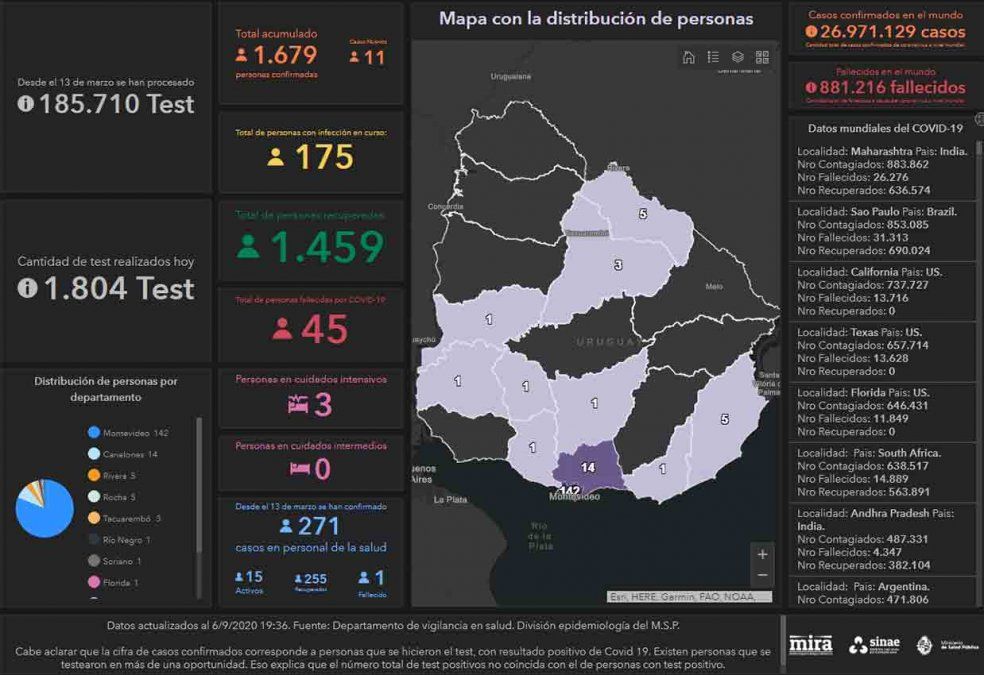984x675 pixels.
Task: Click the sinae logo in footer
Action: [x=873, y=645]
